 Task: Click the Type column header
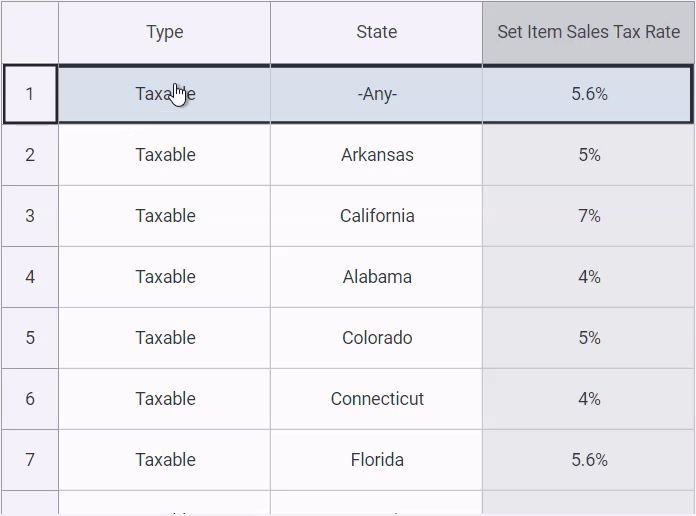coord(165,32)
